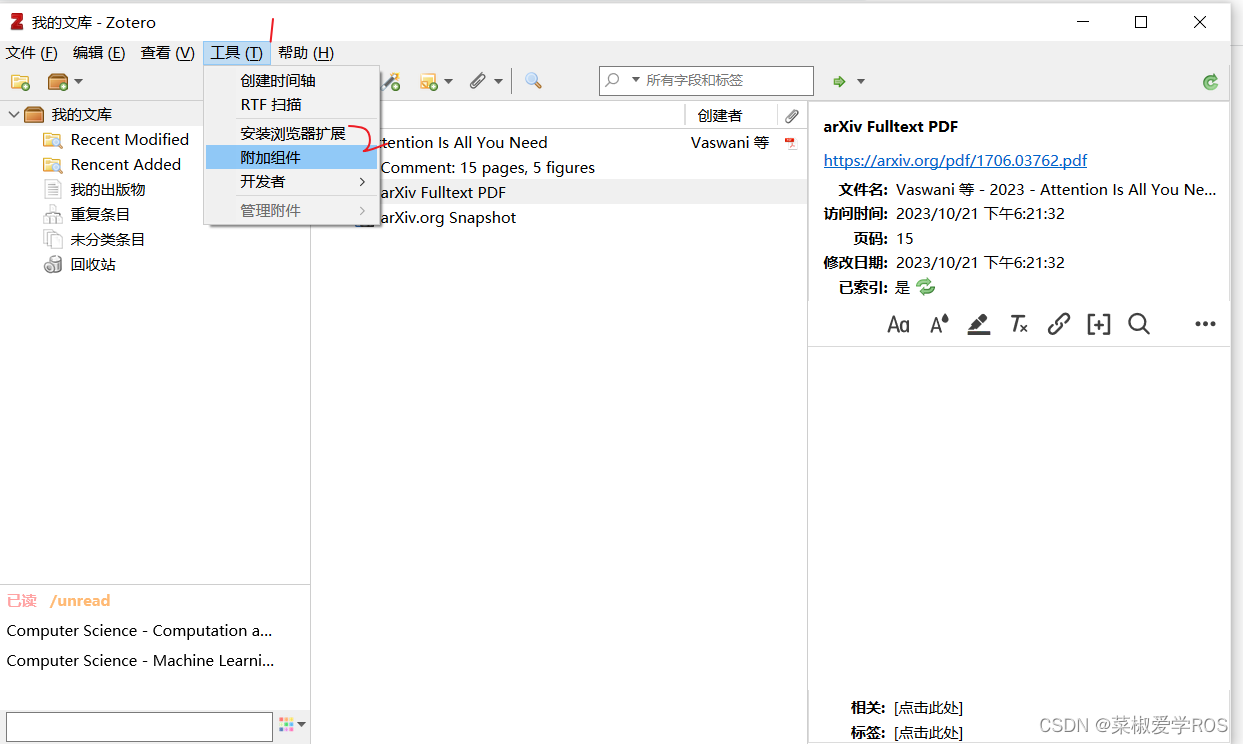Choose 附加组件 from the Tools menu
This screenshot has height=744, width=1243.
point(292,158)
